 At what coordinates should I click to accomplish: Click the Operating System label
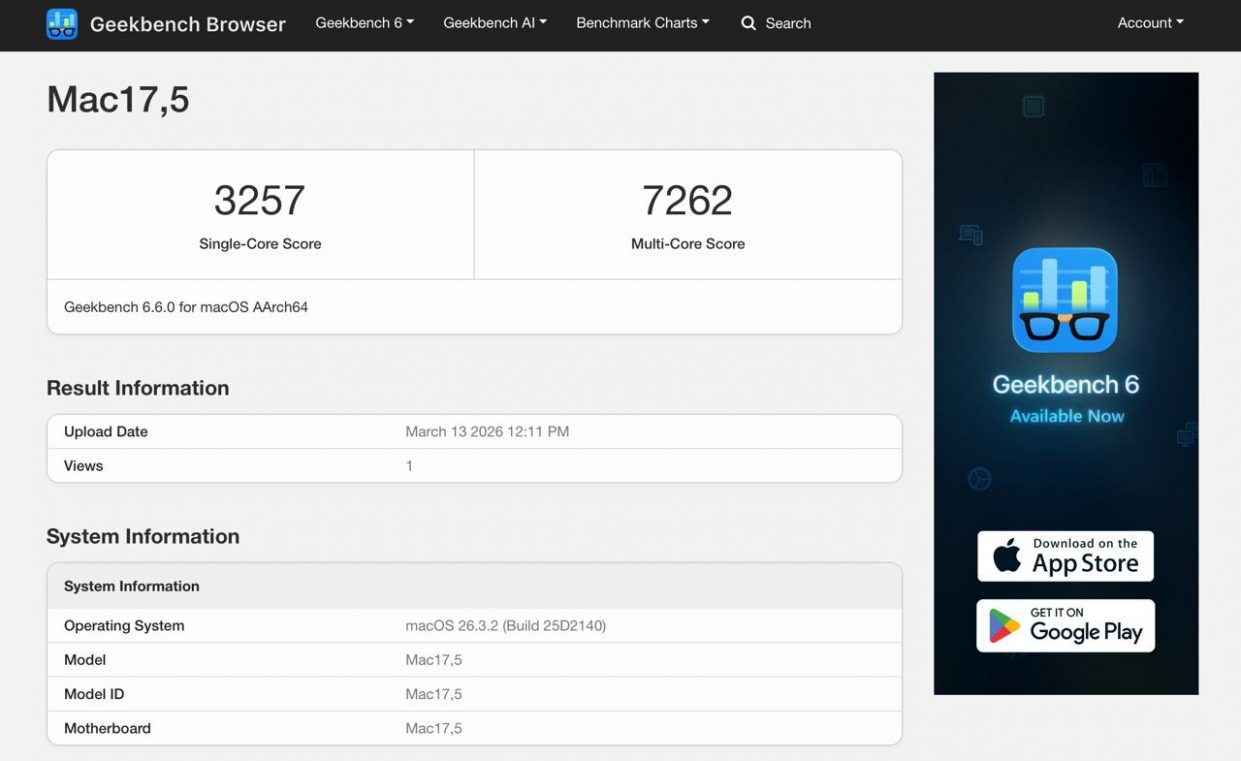click(124, 626)
